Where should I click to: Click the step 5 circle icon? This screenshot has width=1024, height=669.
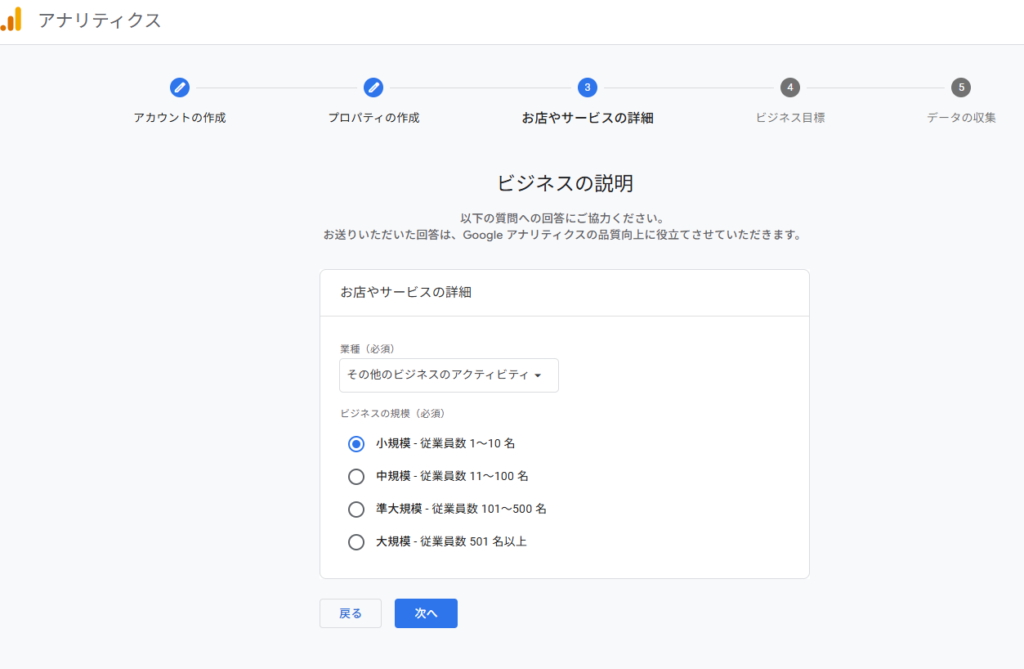tap(961, 88)
